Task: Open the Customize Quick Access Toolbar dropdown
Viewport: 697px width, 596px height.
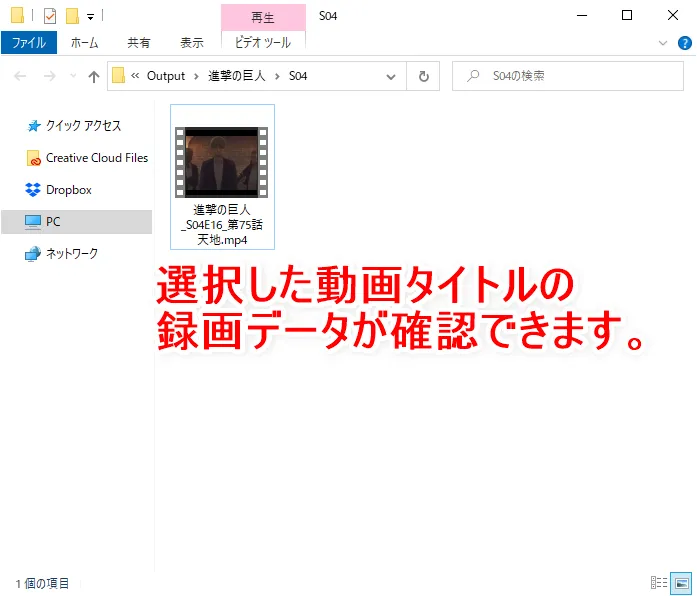Action: [90, 17]
